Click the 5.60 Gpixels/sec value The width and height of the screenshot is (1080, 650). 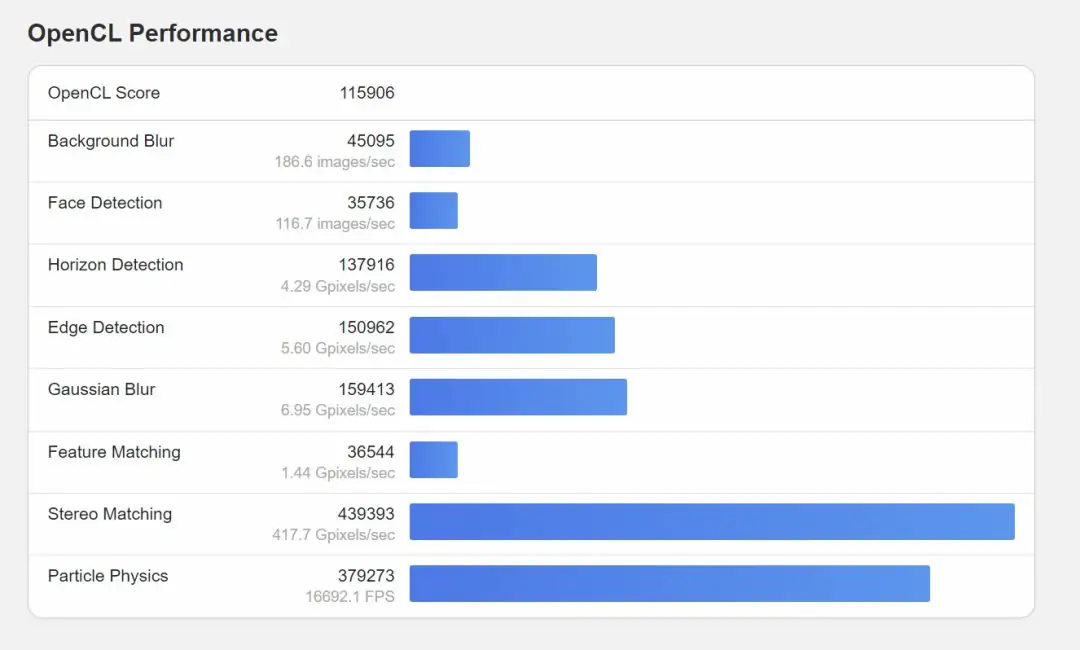(x=338, y=348)
